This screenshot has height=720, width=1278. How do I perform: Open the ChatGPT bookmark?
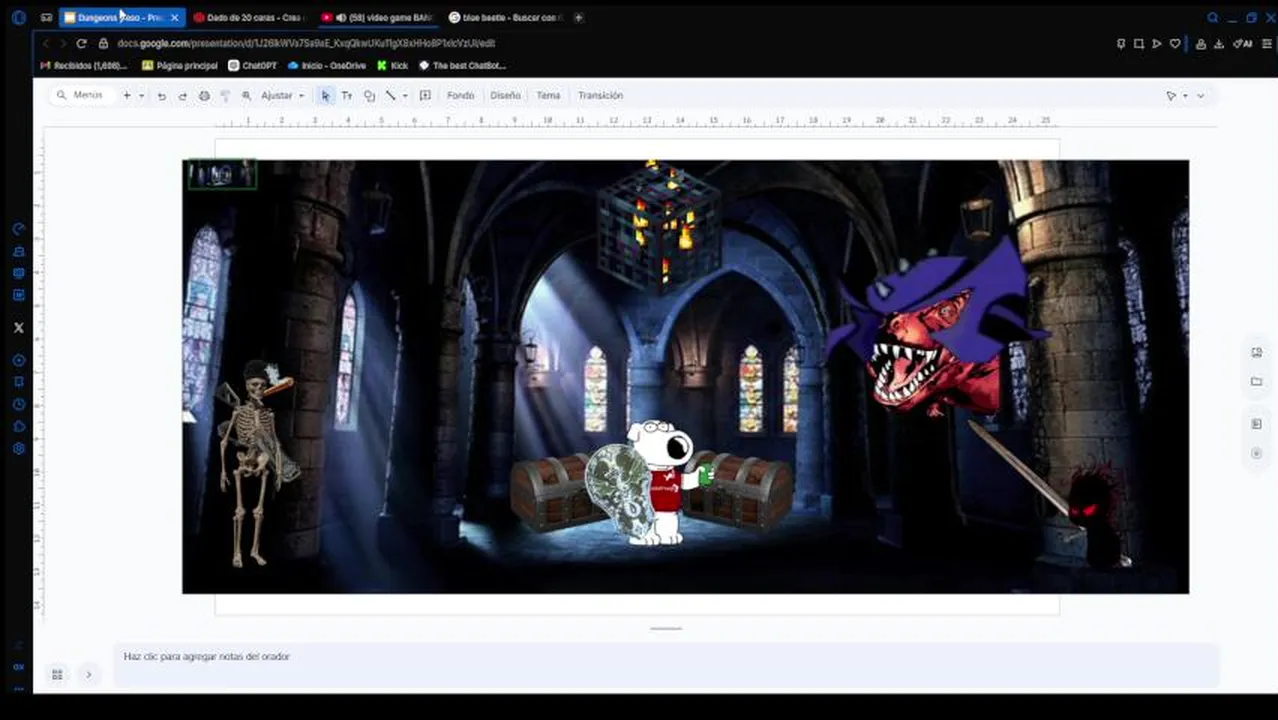click(253, 66)
